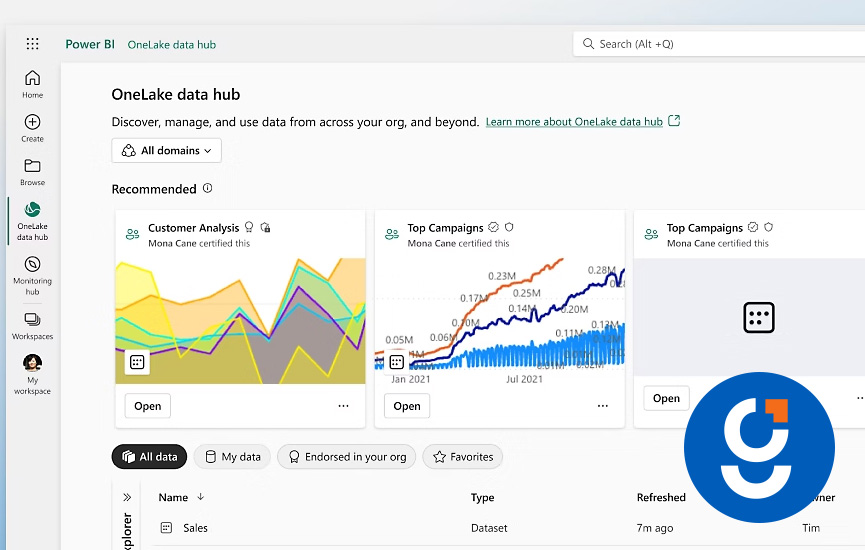
Task: Select the OneLake data hub sidebar icon
Action: tap(32, 211)
